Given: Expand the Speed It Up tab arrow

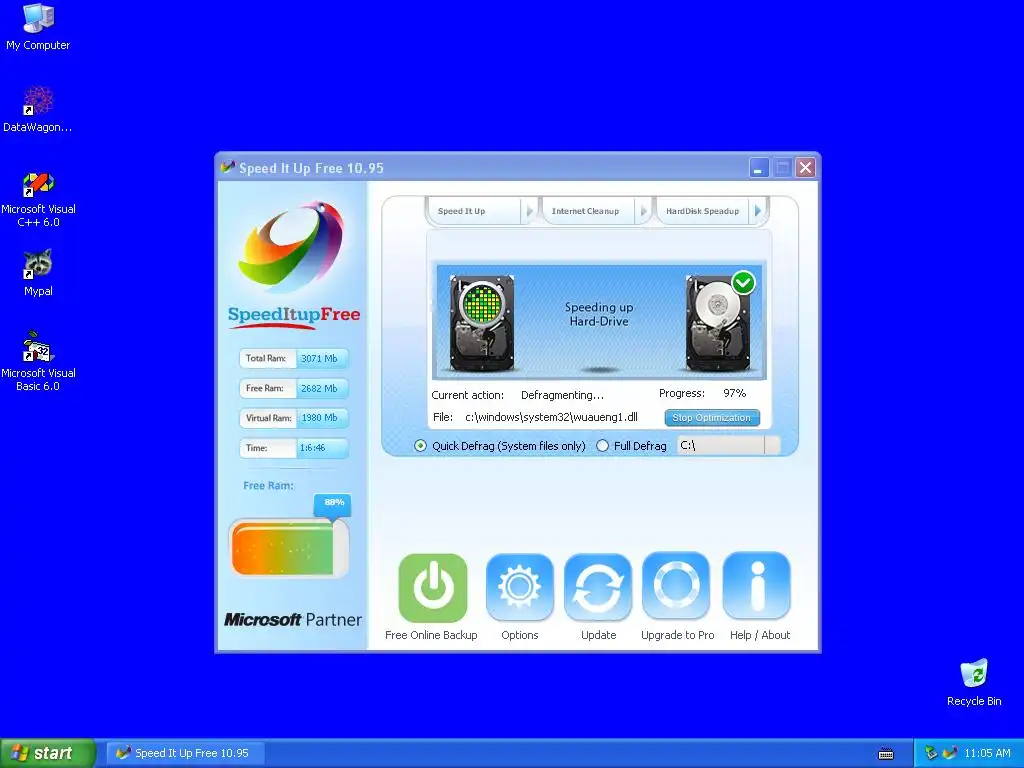Looking at the screenshot, I should click(530, 211).
